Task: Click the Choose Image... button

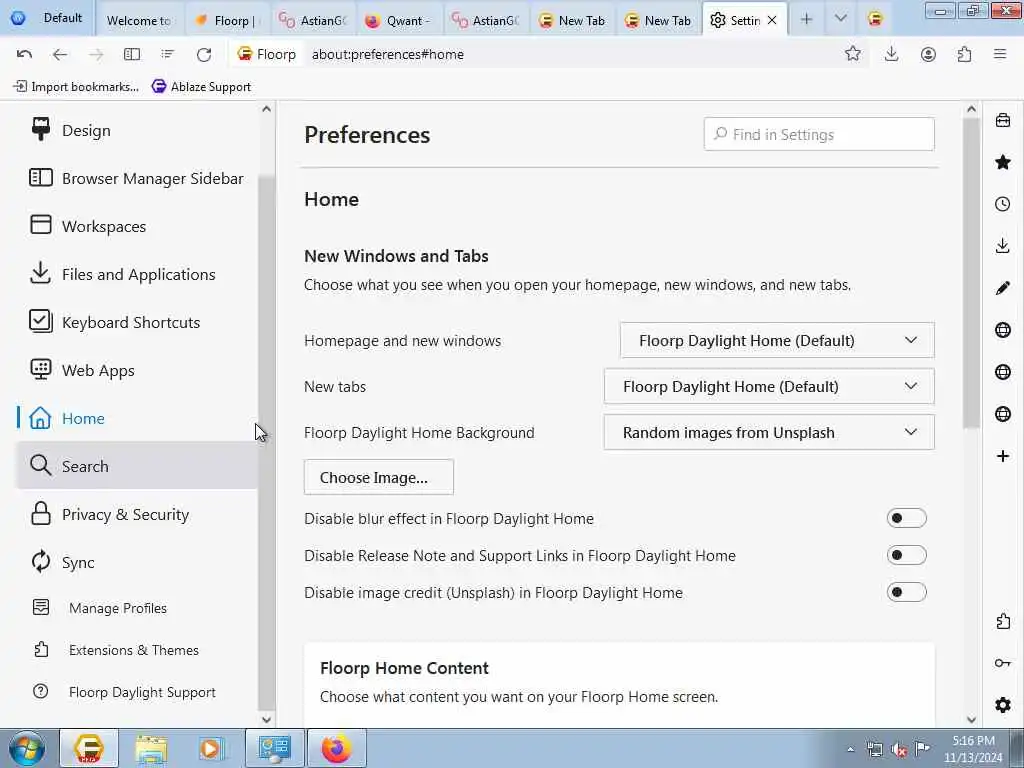Action: pyautogui.click(x=379, y=477)
